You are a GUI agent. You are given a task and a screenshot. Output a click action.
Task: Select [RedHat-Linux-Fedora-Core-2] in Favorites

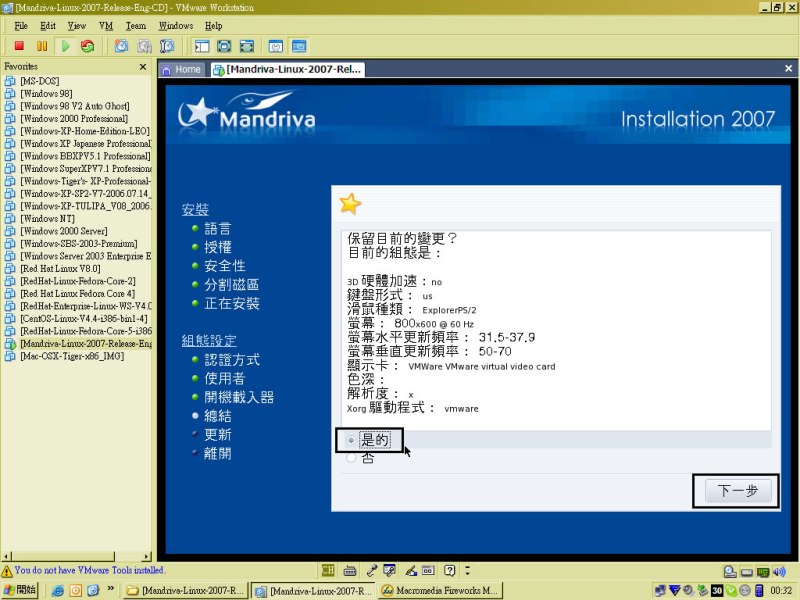coord(78,281)
